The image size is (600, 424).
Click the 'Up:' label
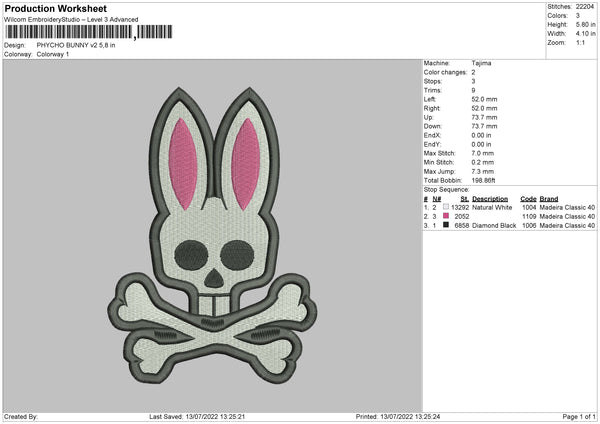[428, 117]
